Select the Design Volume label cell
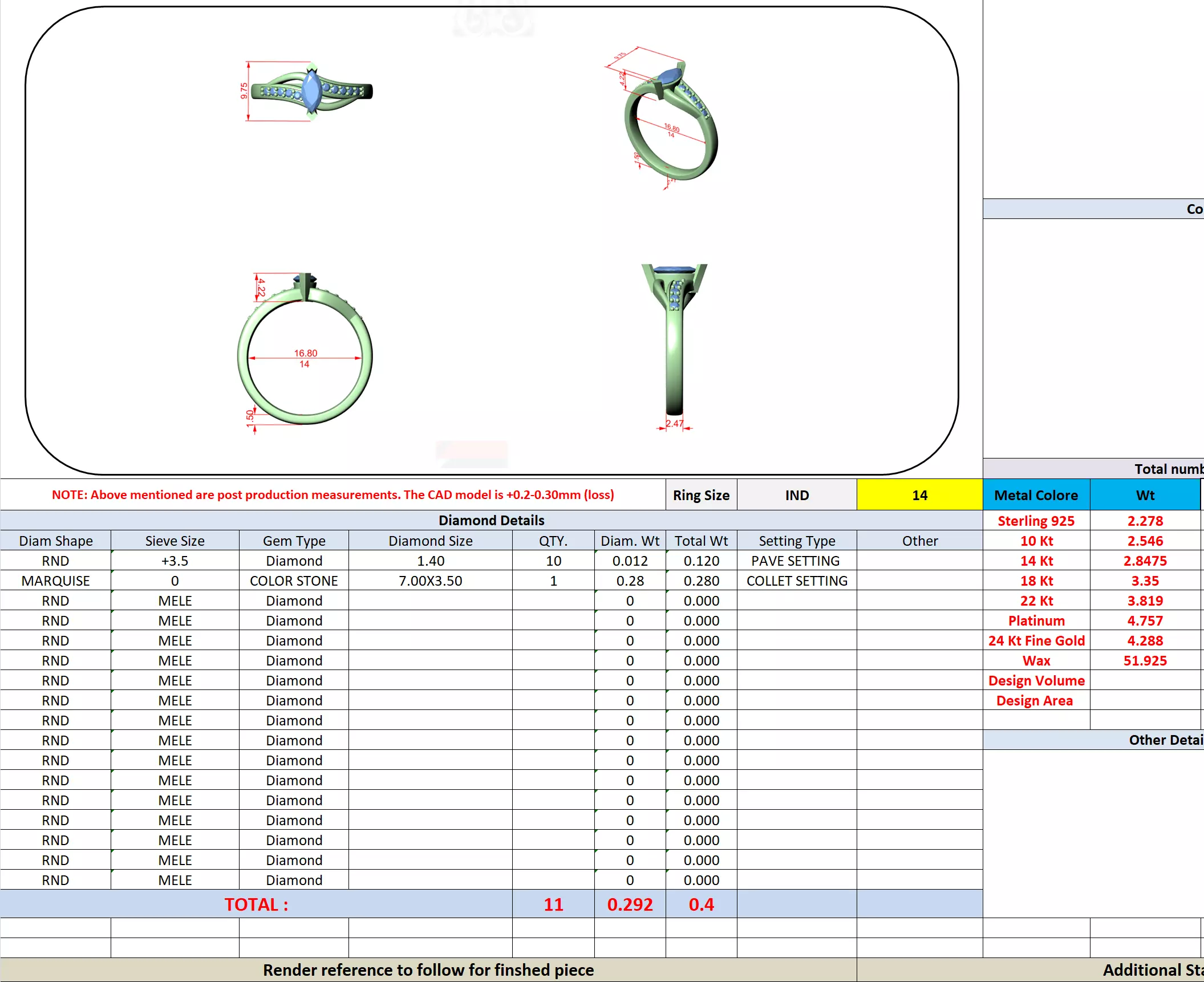Screen dimensions: 1204x982 [x=1035, y=680]
